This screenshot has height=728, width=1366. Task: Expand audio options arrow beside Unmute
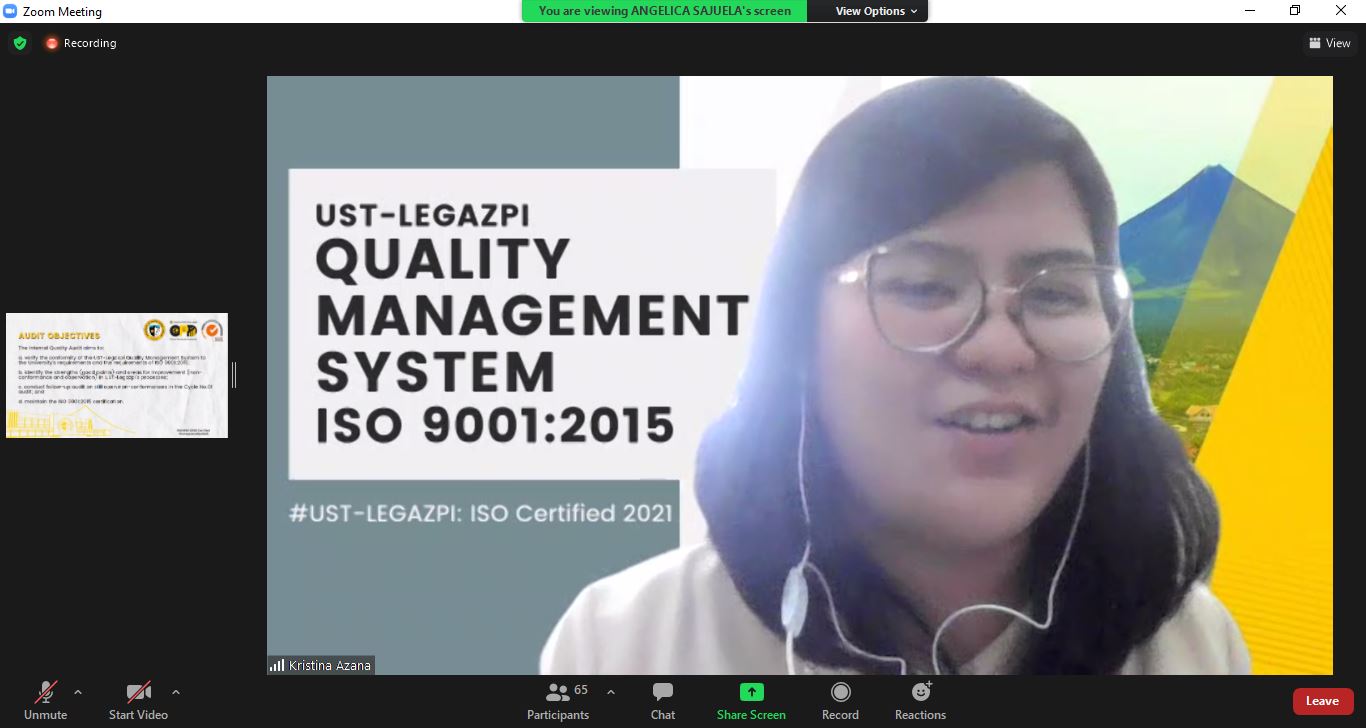(78, 692)
